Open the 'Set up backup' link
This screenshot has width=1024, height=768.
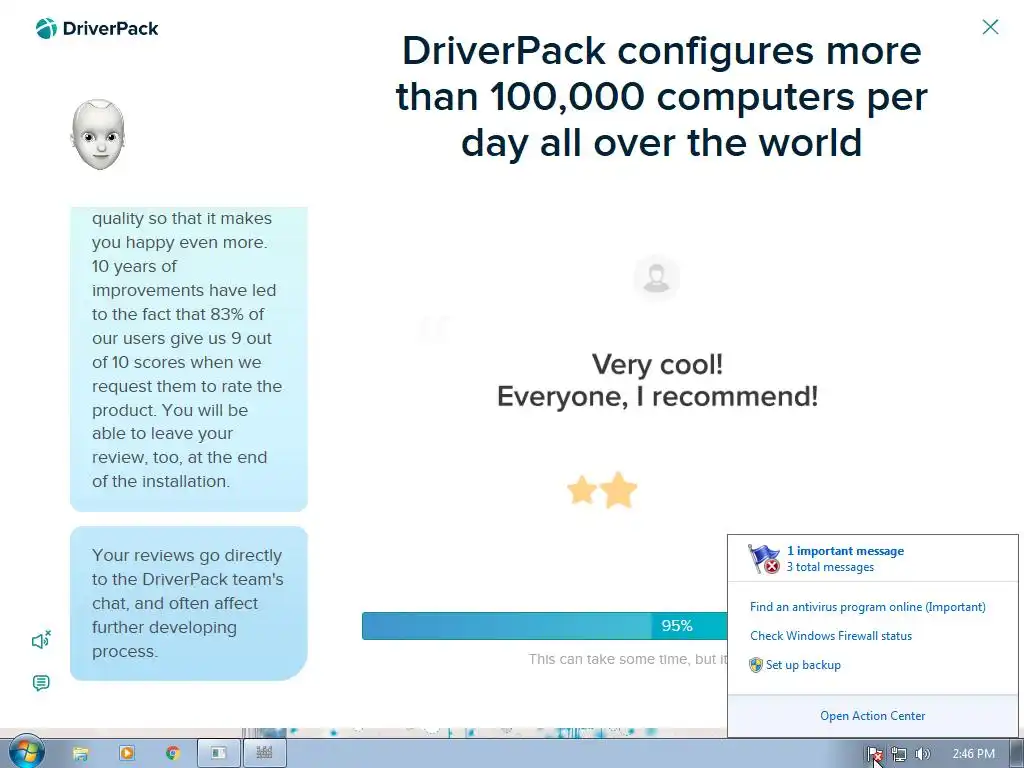point(803,665)
